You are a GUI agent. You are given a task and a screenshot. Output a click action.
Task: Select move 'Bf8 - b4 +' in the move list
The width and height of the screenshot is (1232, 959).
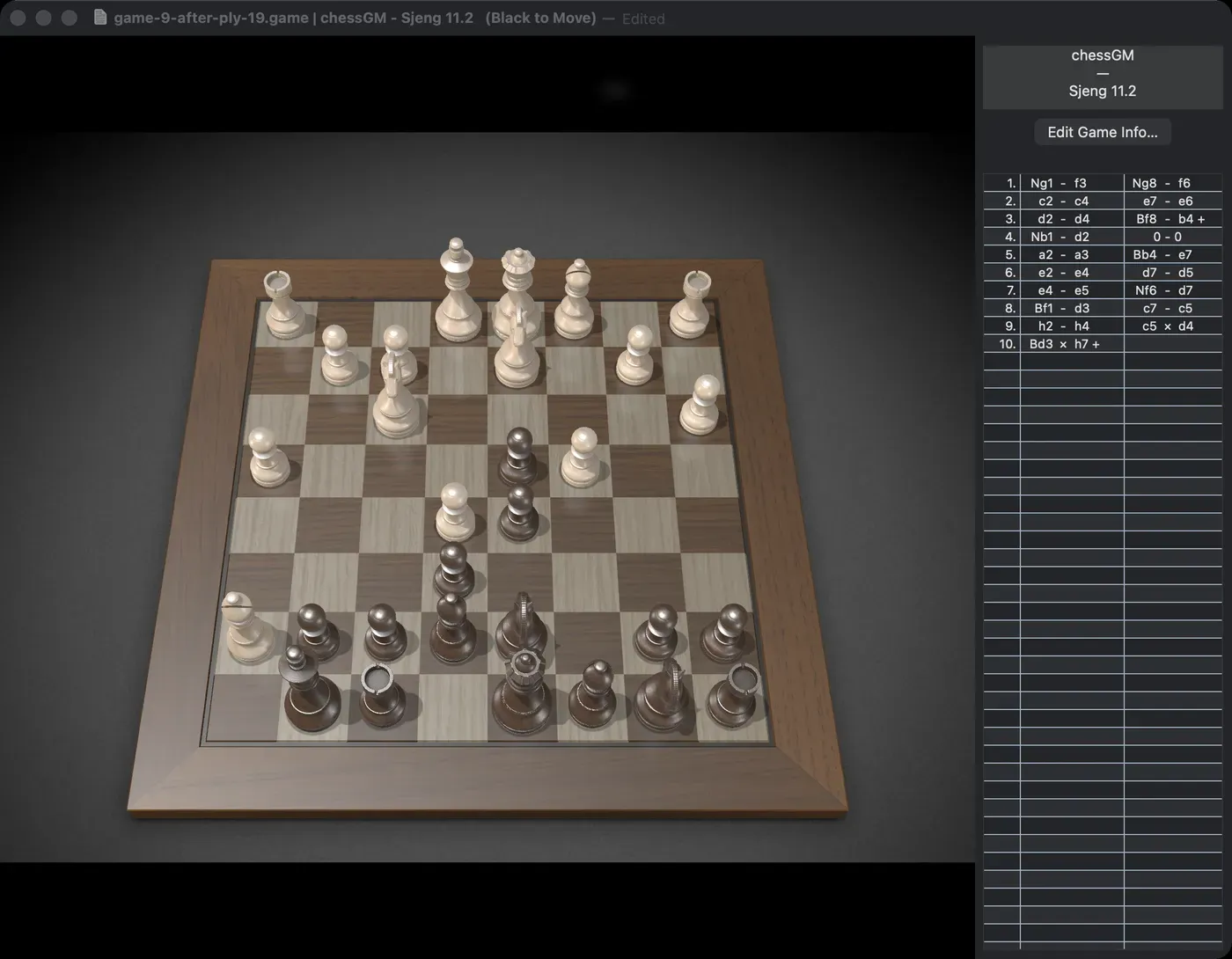tap(1173, 219)
